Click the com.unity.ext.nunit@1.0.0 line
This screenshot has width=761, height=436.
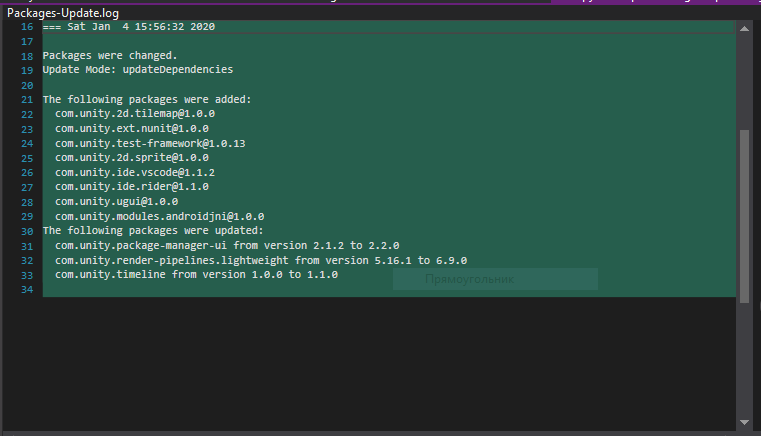point(132,129)
